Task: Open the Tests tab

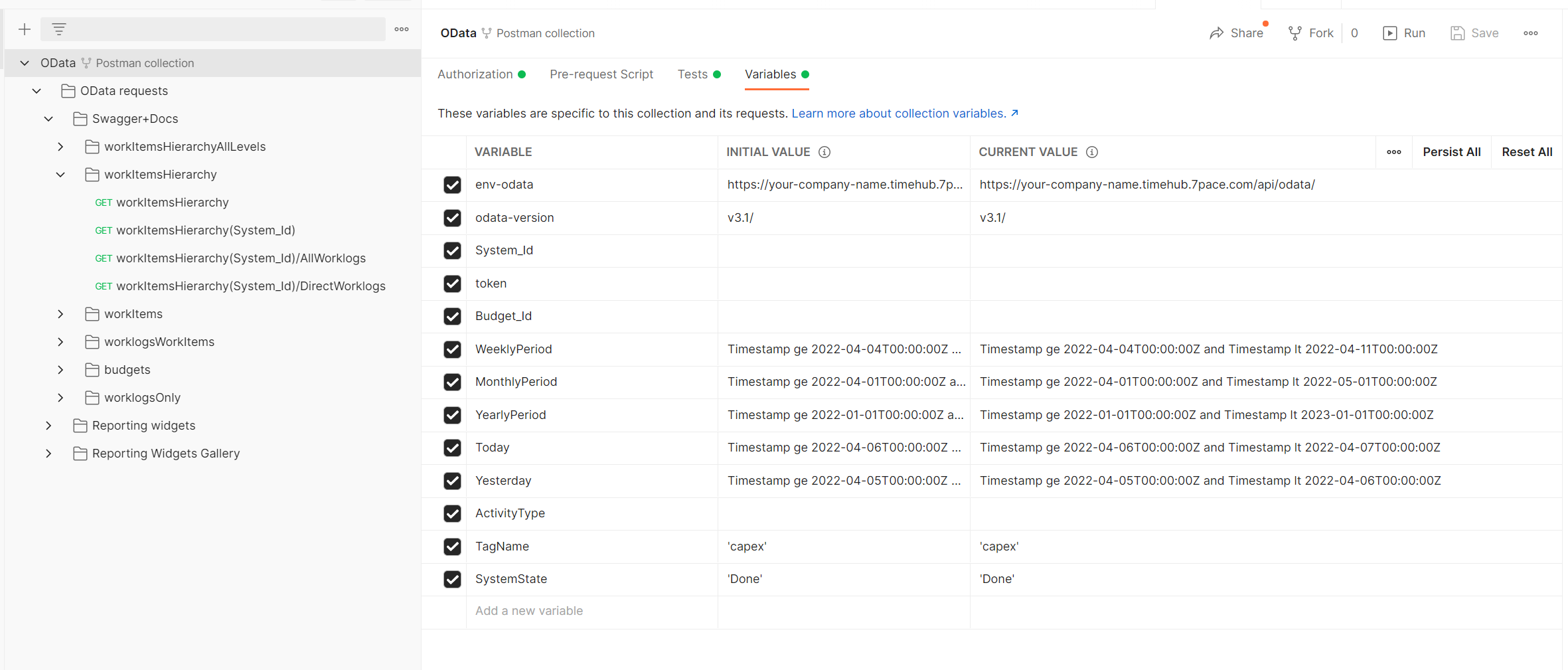Action: pos(699,74)
